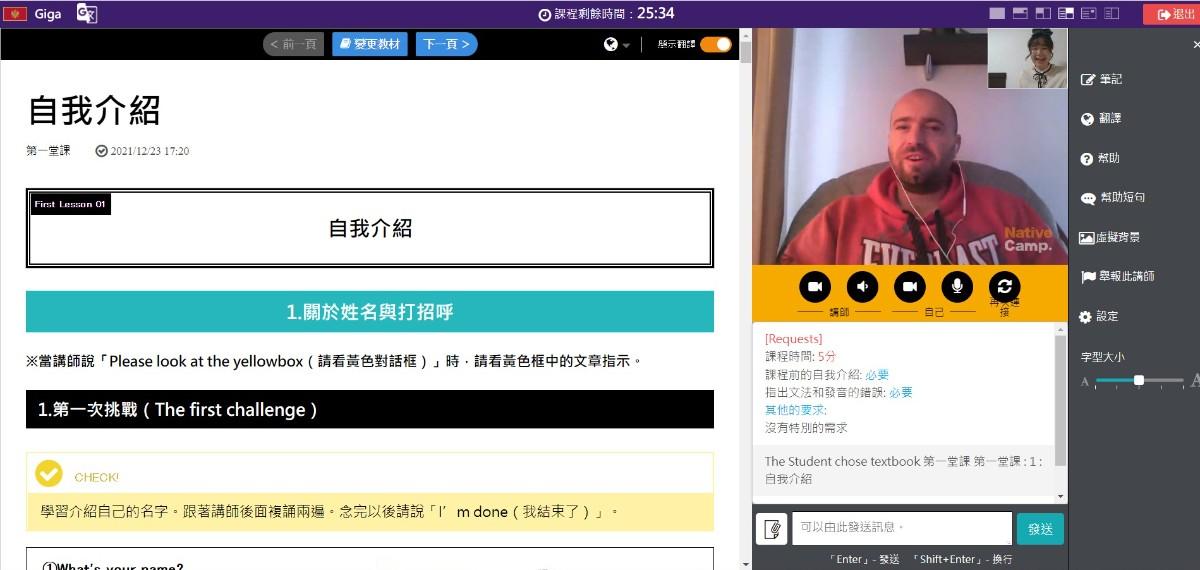Open 翻譯 translate in the sidebar
This screenshot has height=570, width=1200.
click(x=1102, y=118)
